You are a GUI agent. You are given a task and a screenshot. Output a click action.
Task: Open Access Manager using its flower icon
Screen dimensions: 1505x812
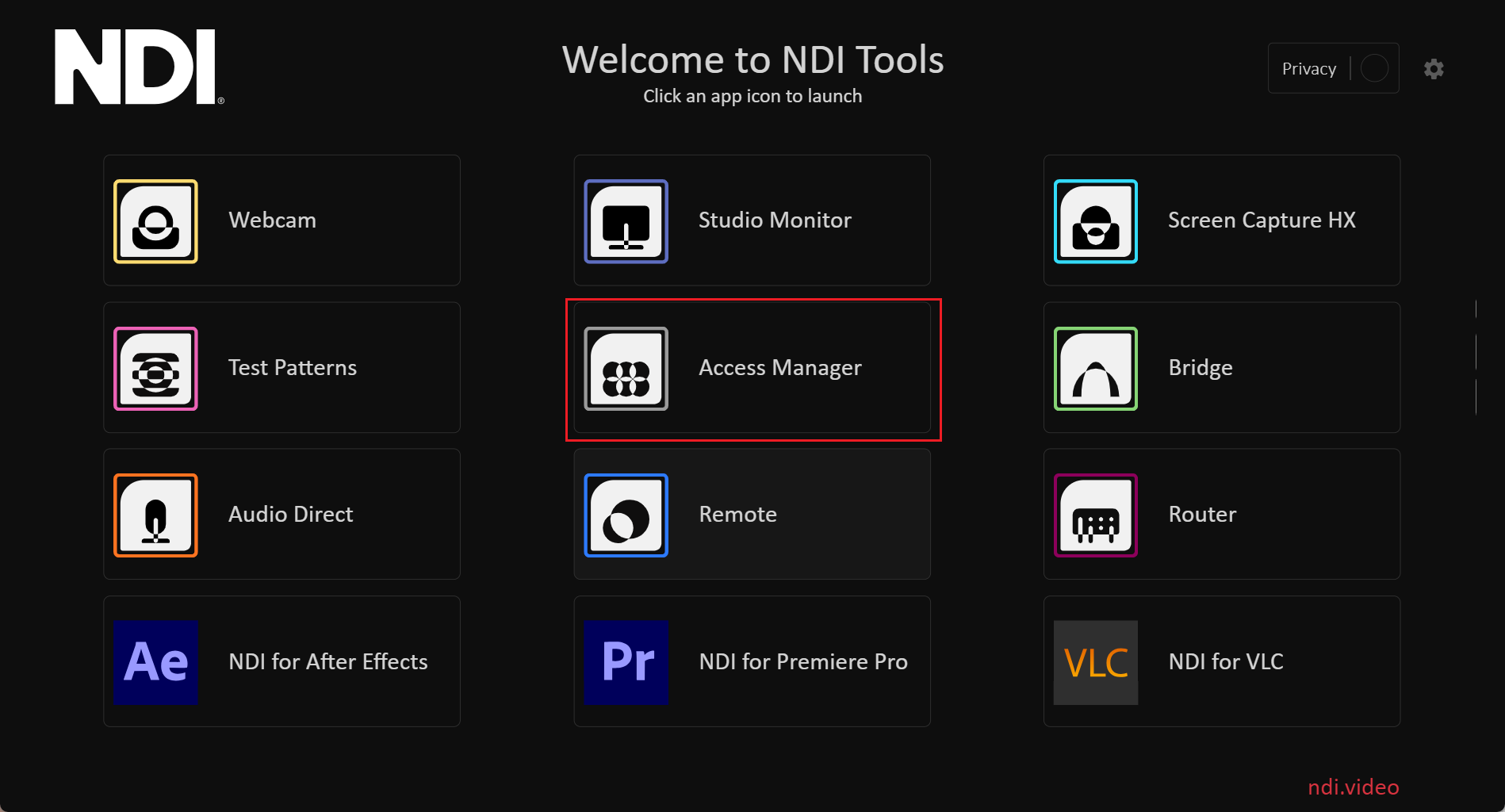point(626,368)
